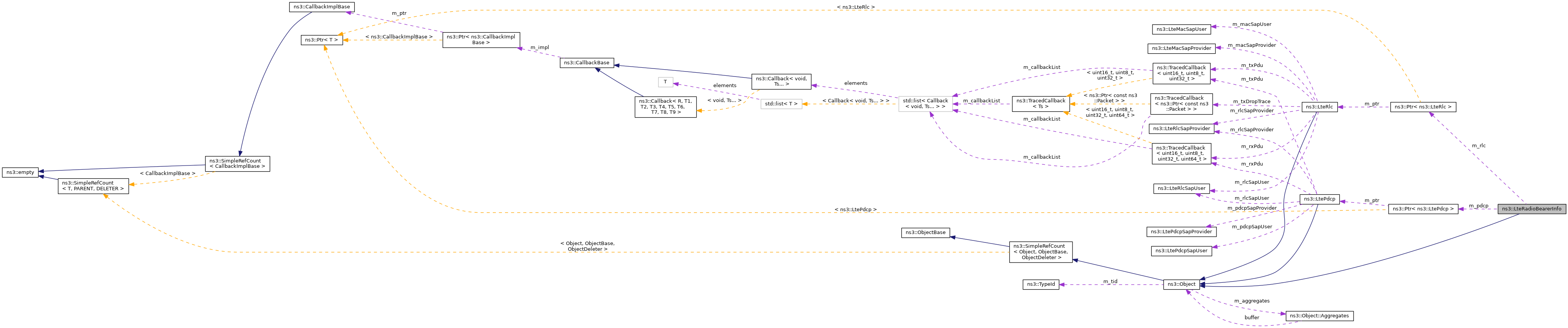Click ns3::SimpleRefCount < T, PARENT, DELETER > node

tap(93, 186)
